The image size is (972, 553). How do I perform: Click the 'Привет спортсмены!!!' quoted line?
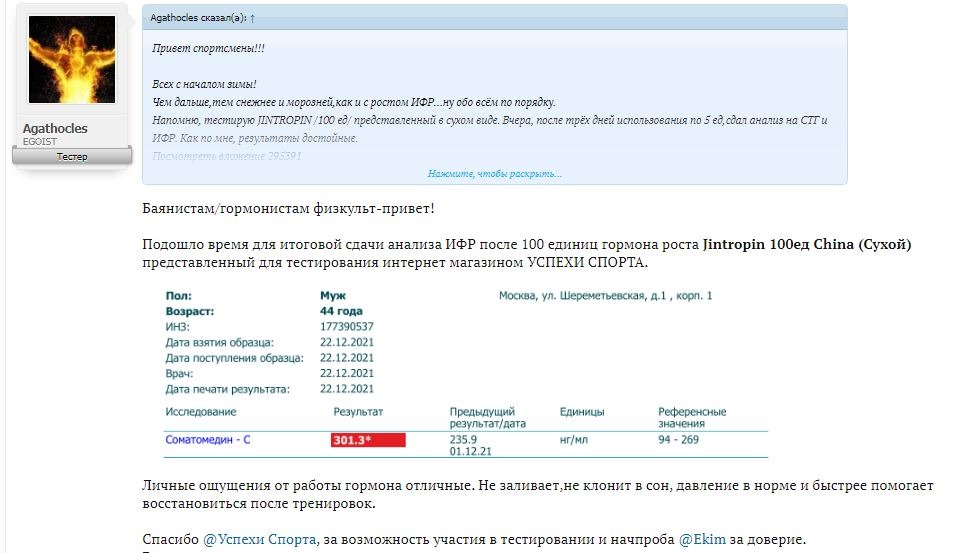point(208,48)
